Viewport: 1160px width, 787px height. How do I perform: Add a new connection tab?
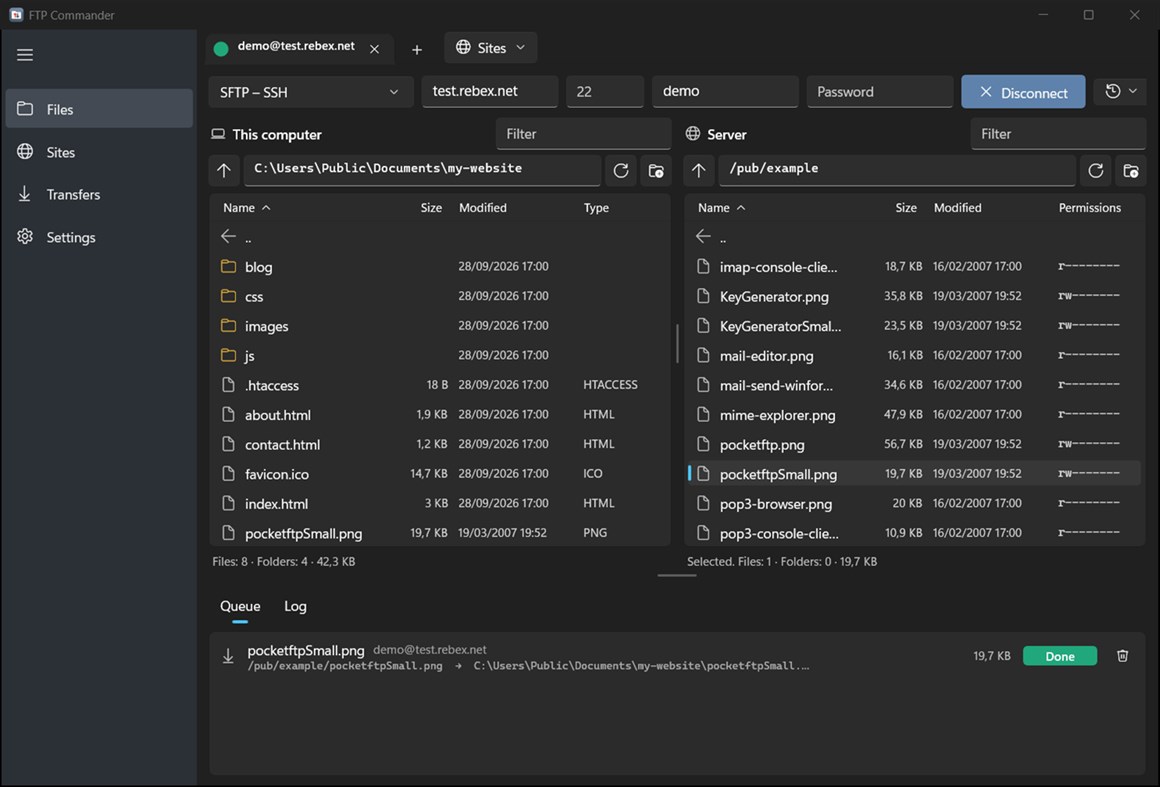point(417,49)
